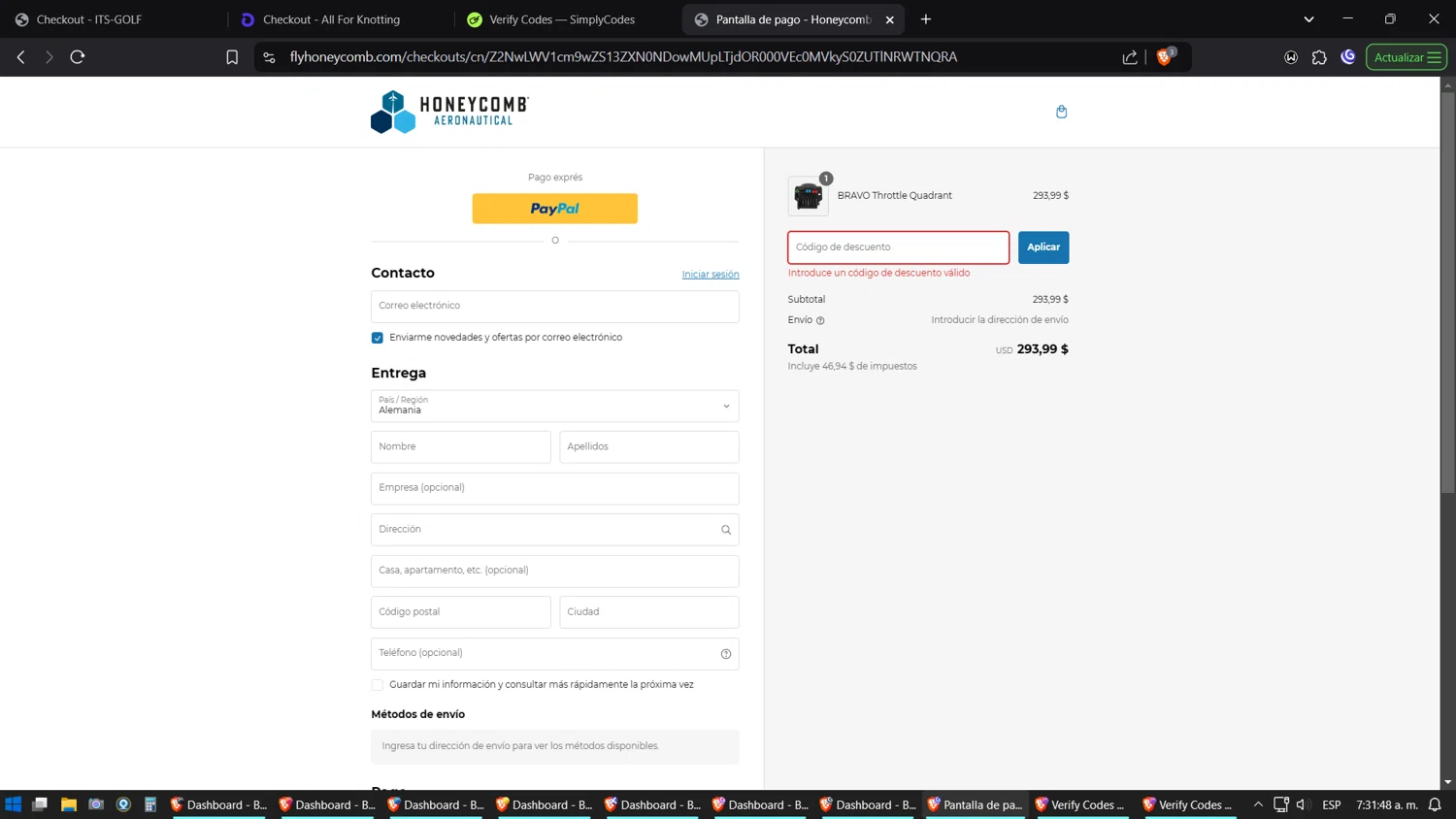Image resolution: width=1456 pixels, height=819 pixels.
Task: Switch to Checkout - All For Knotting tab
Action: click(331, 19)
